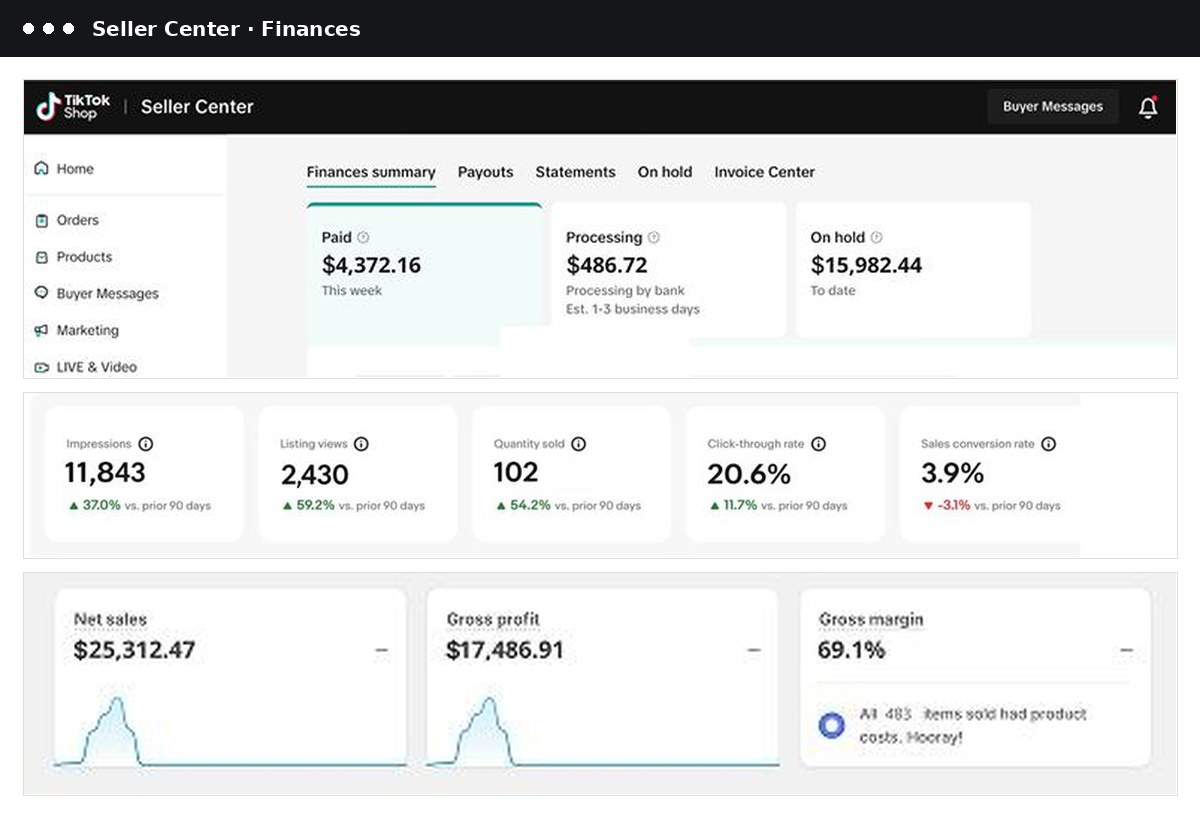Click the Quantity sold value 102
Image resolution: width=1200 pixels, height=818 pixels.
click(516, 472)
